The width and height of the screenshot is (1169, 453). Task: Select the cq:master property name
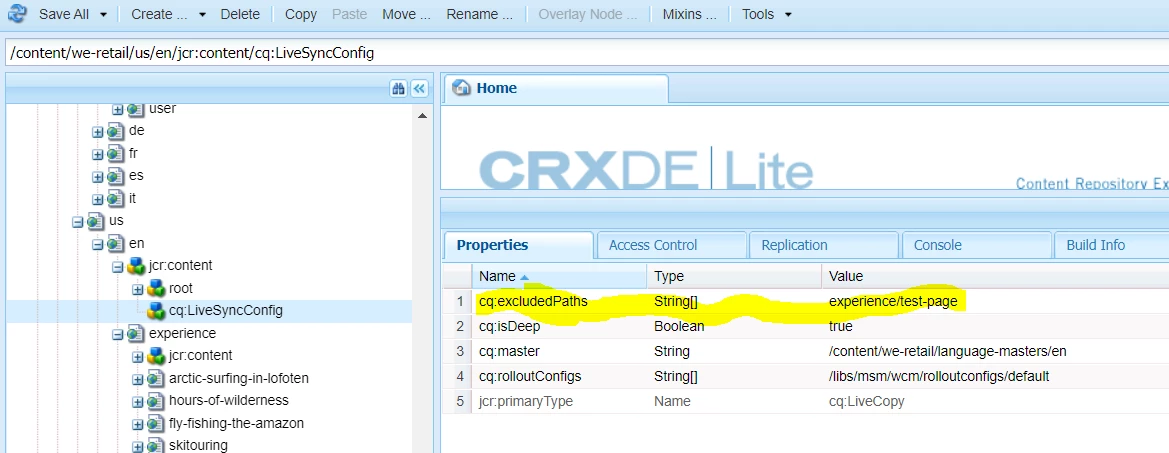[x=509, y=352]
